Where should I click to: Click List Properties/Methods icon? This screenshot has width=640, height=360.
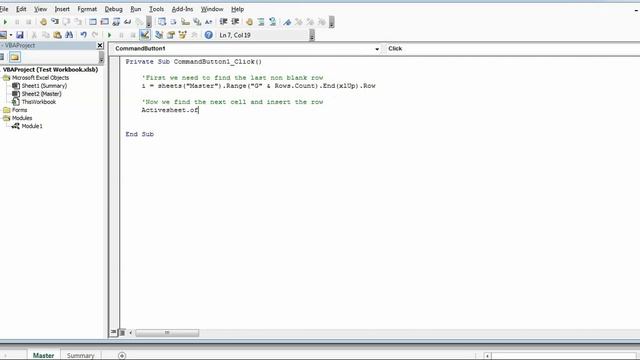click(x=162, y=22)
